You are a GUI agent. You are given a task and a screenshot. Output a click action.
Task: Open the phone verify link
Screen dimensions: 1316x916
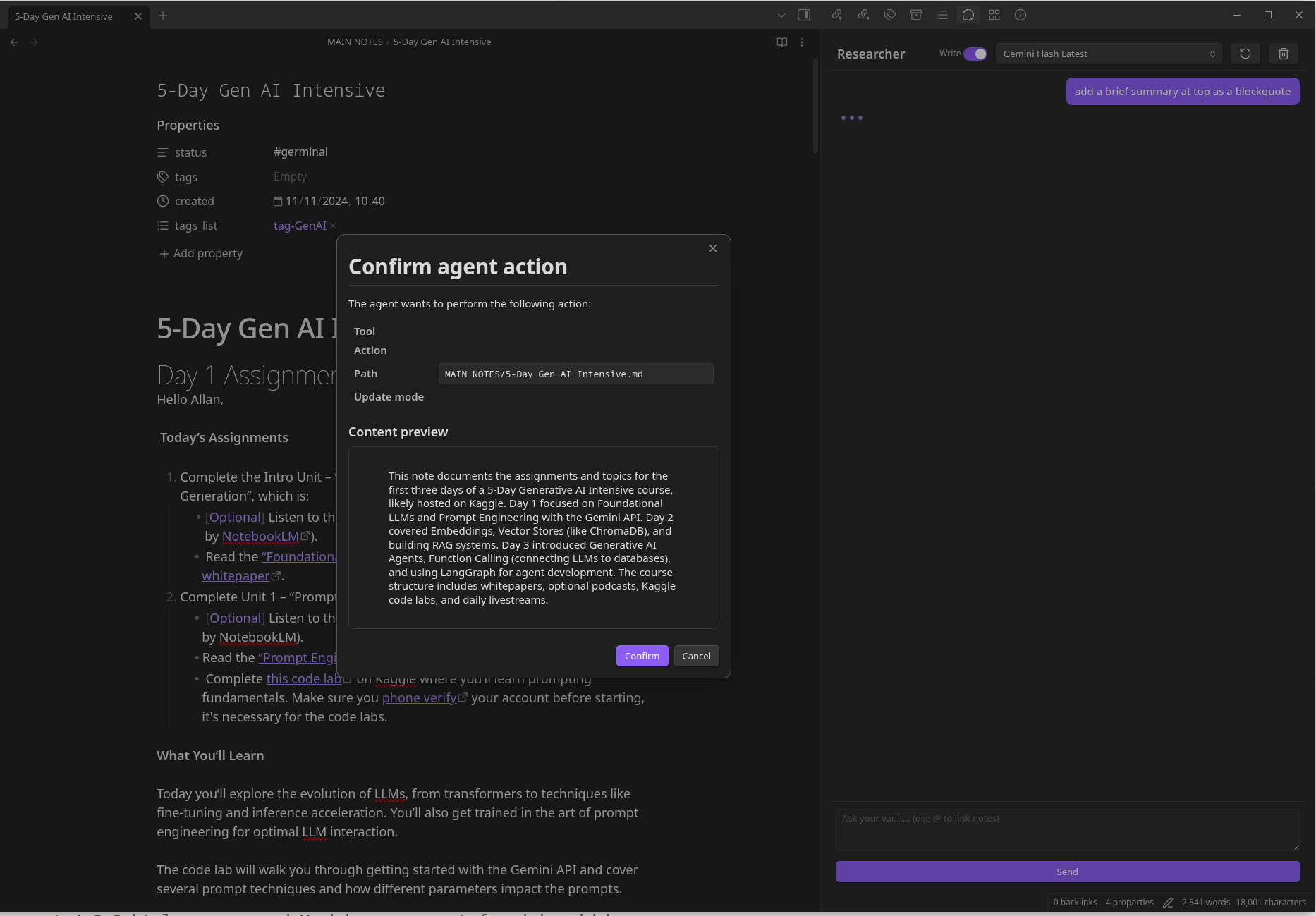click(x=419, y=697)
